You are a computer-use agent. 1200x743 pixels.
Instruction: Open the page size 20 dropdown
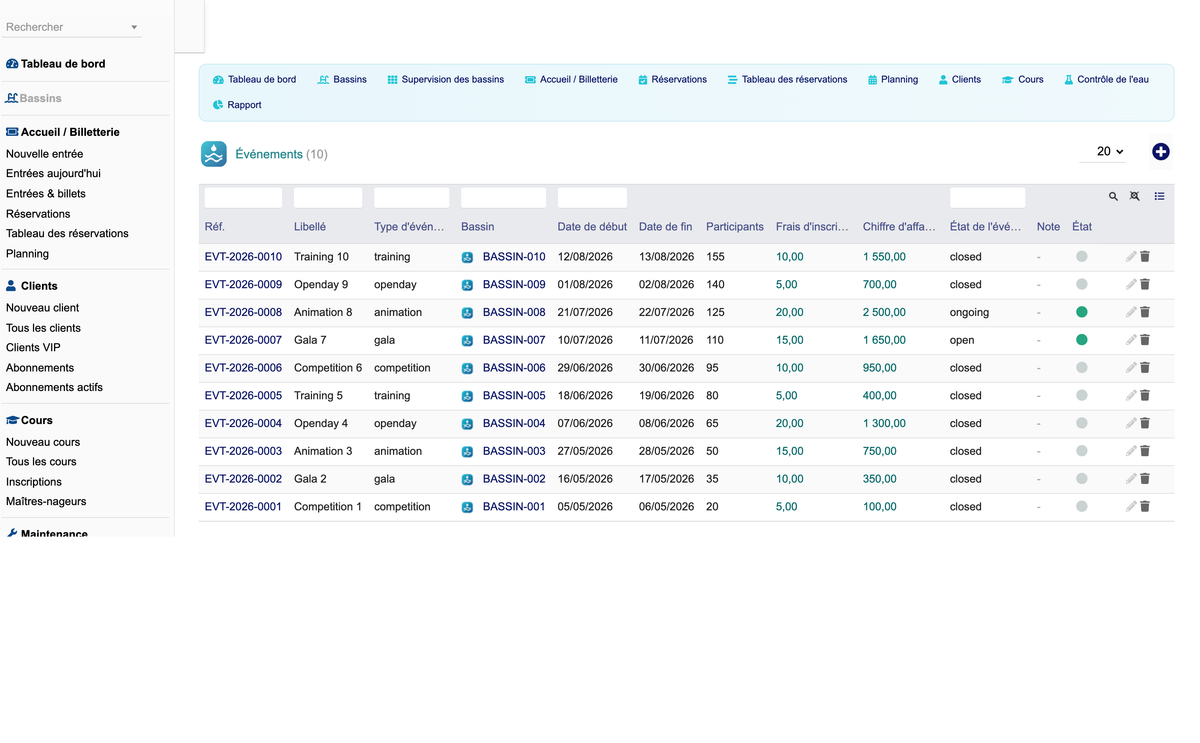(x=1104, y=152)
